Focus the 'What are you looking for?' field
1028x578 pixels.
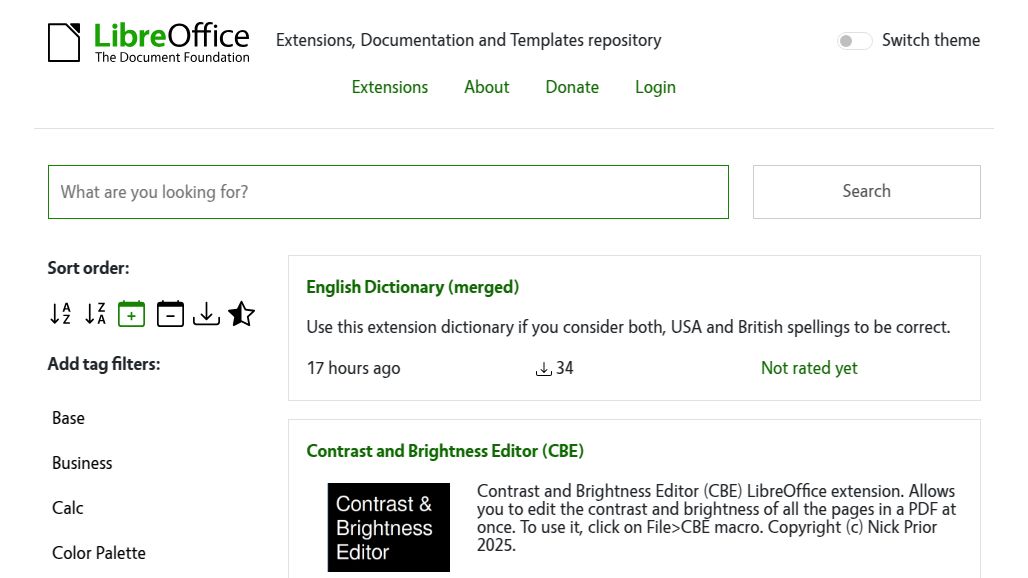tap(388, 192)
